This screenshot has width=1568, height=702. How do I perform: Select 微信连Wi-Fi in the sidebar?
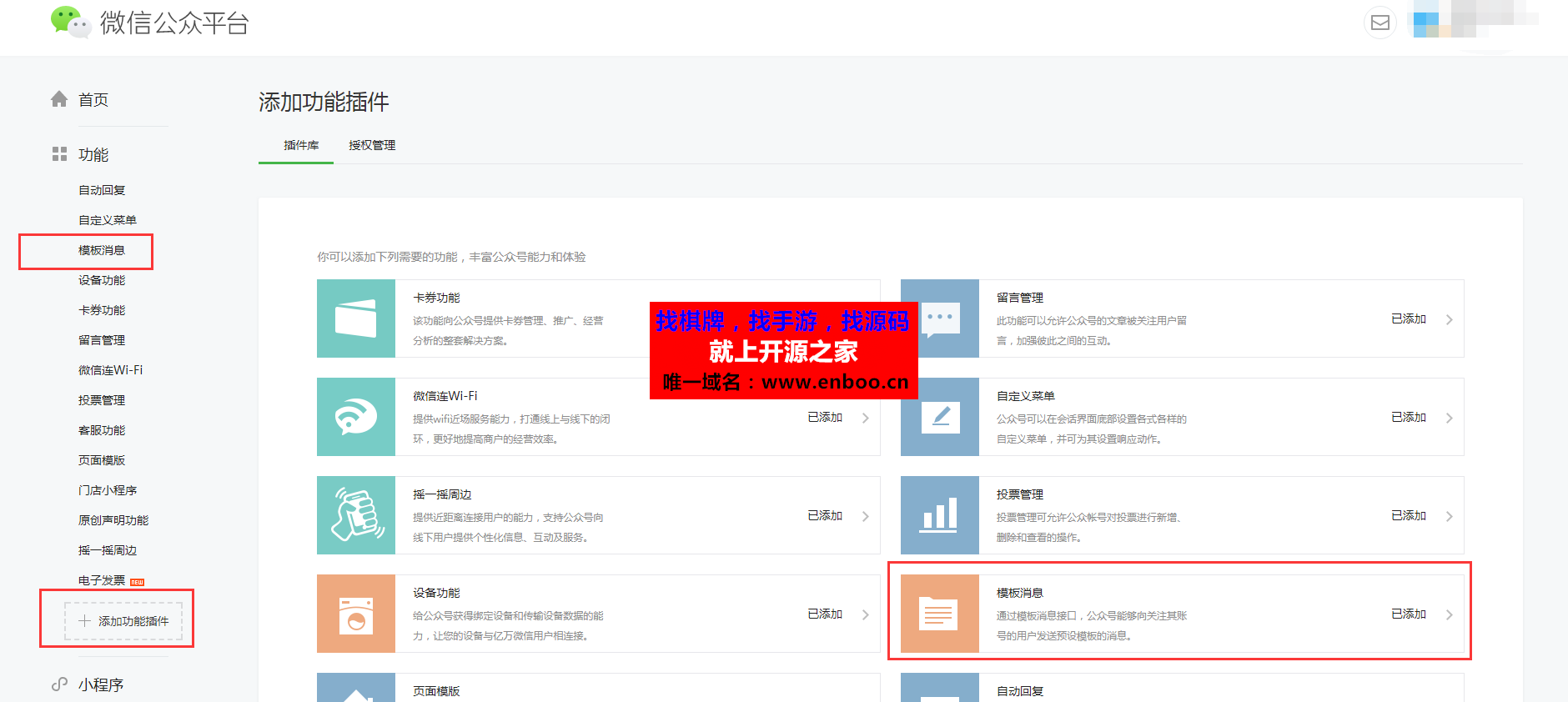pos(111,370)
